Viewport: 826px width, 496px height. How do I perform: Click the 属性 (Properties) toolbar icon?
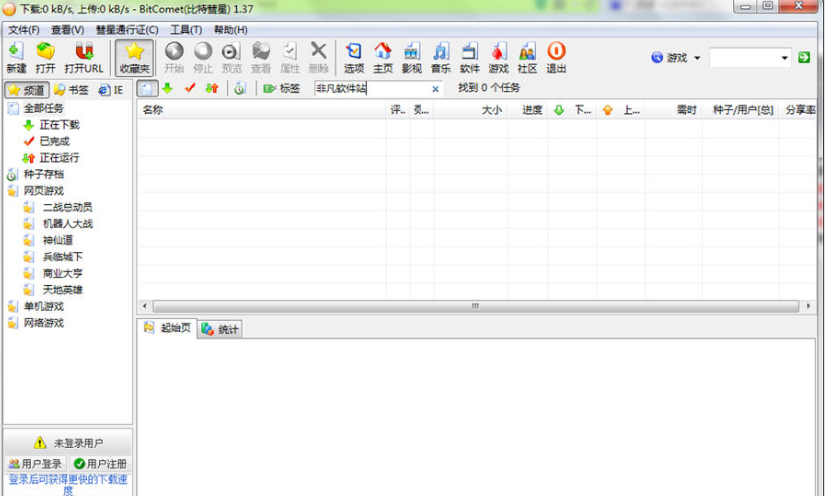click(289, 57)
